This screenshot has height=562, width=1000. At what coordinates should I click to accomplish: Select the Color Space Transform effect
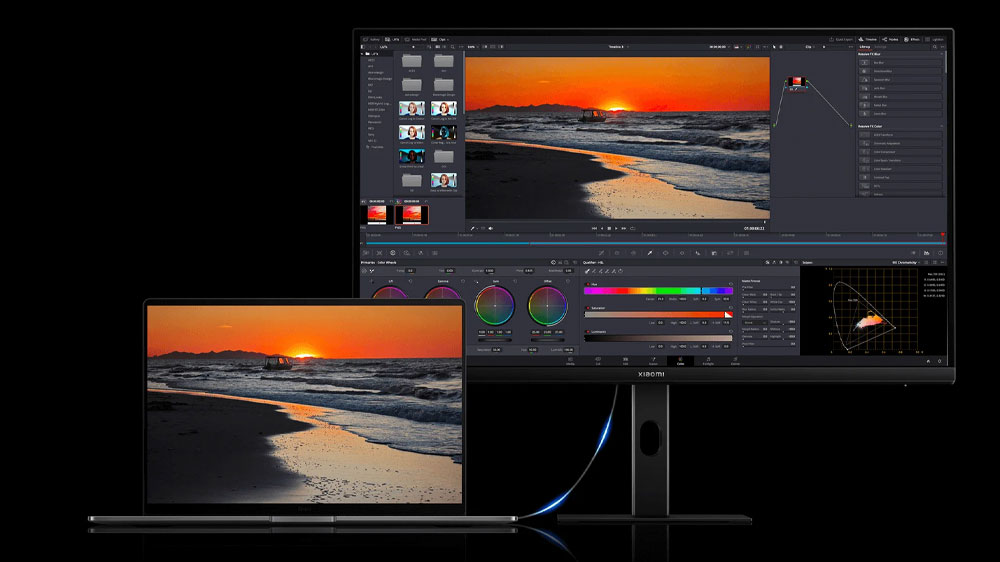[x=900, y=160]
